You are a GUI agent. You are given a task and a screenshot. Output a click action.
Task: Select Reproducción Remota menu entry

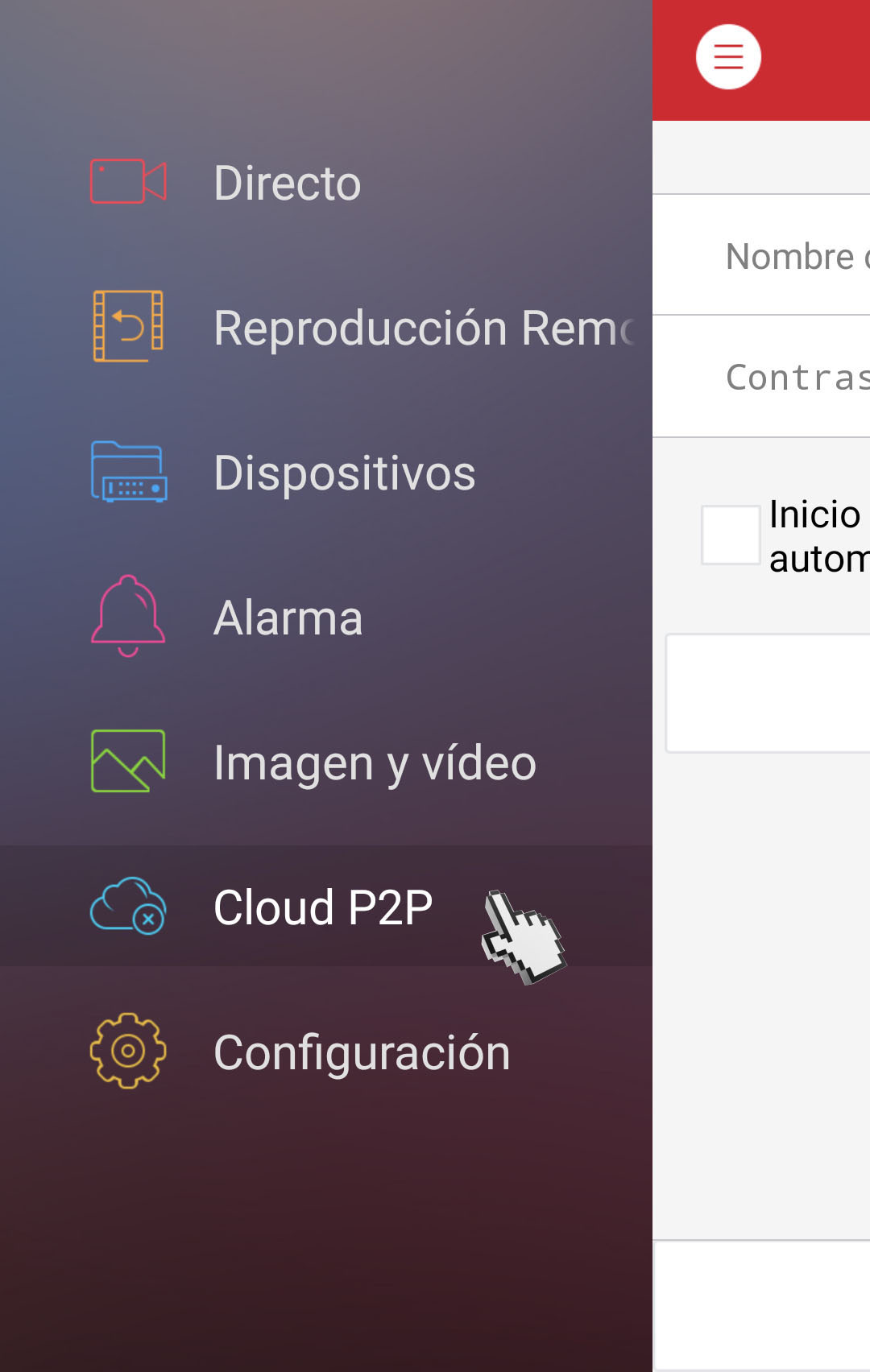tap(326, 327)
